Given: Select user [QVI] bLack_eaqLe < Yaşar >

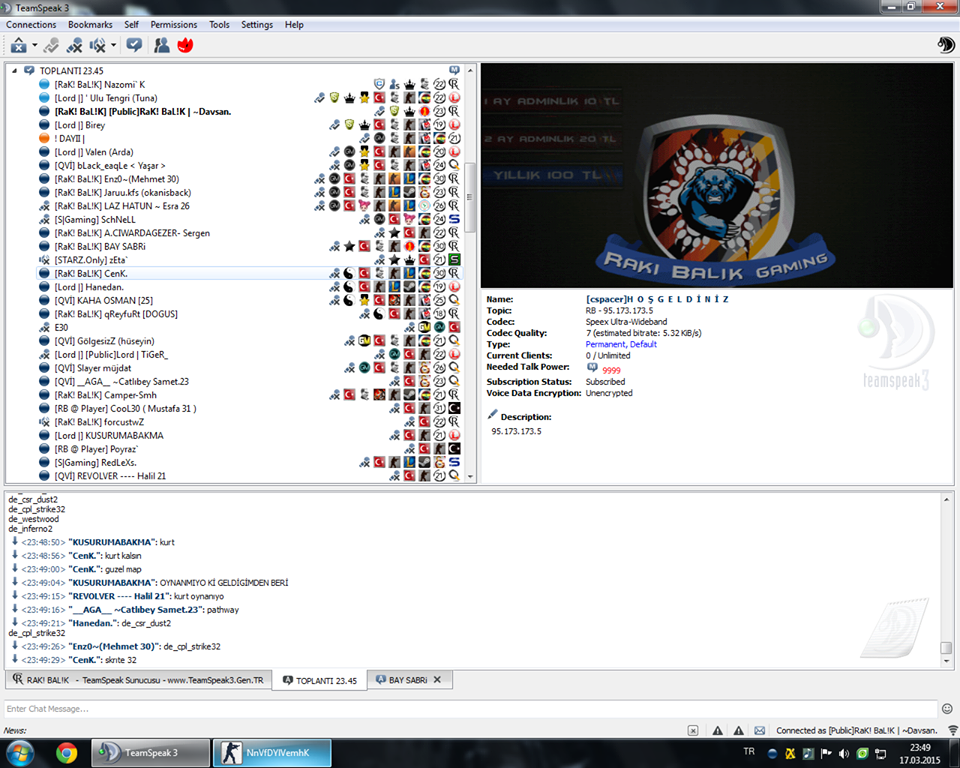Looking at the screenshot, I should coord(110,165).
